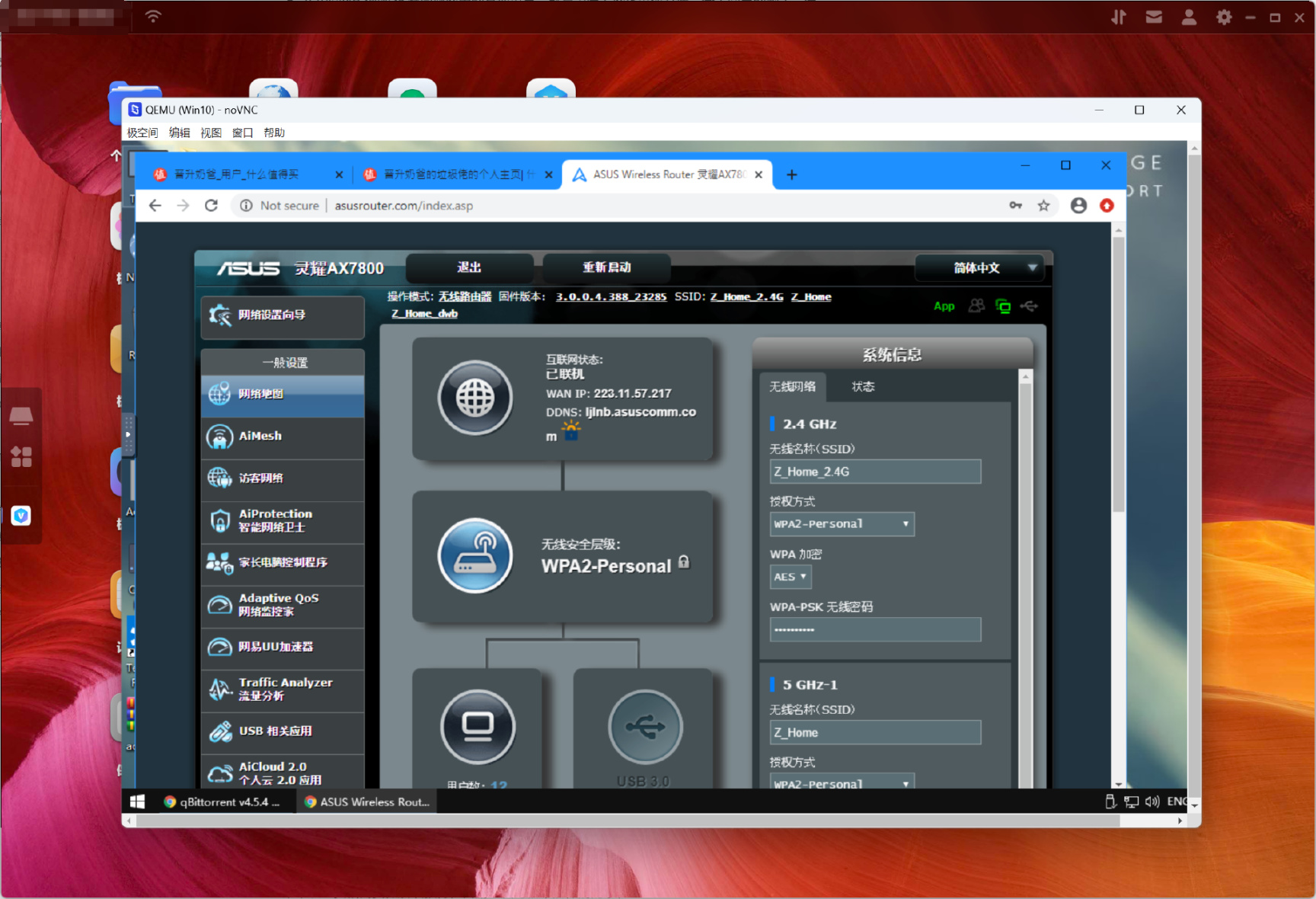Viewport: 1316px width, 899px height.
Task: Click the green AiMesh status icon in the header
Action: click(x=1003, y=306)
